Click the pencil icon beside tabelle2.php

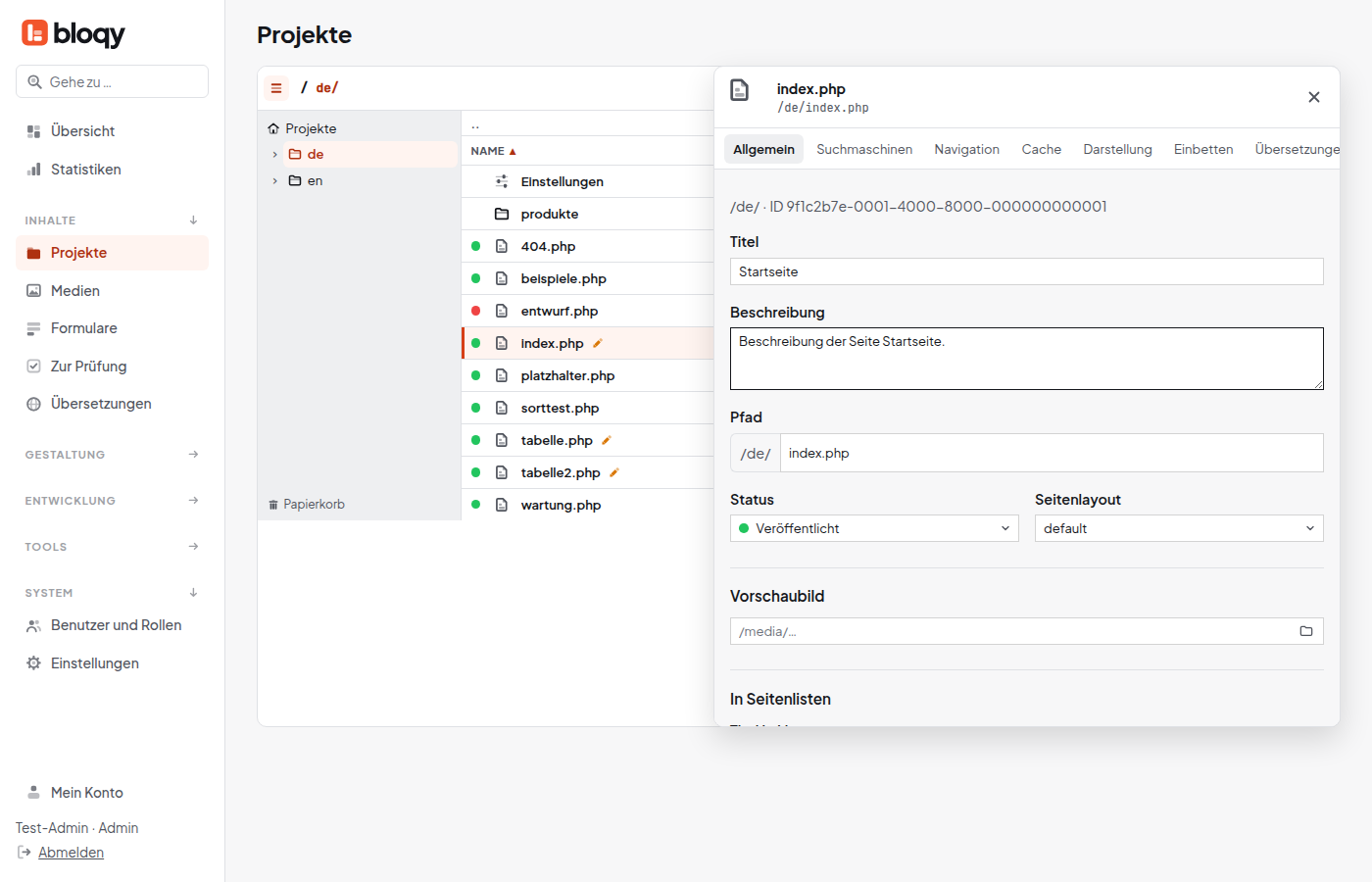point(614,472)
